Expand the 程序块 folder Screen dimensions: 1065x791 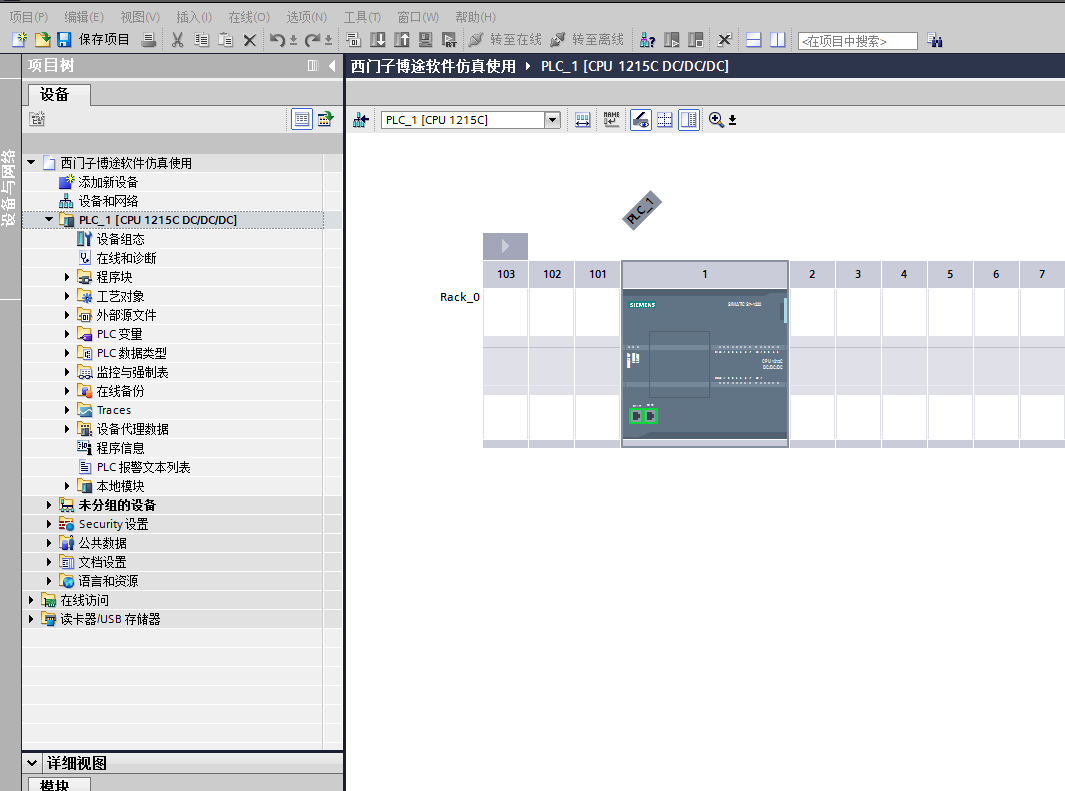(x=67, y=277)
